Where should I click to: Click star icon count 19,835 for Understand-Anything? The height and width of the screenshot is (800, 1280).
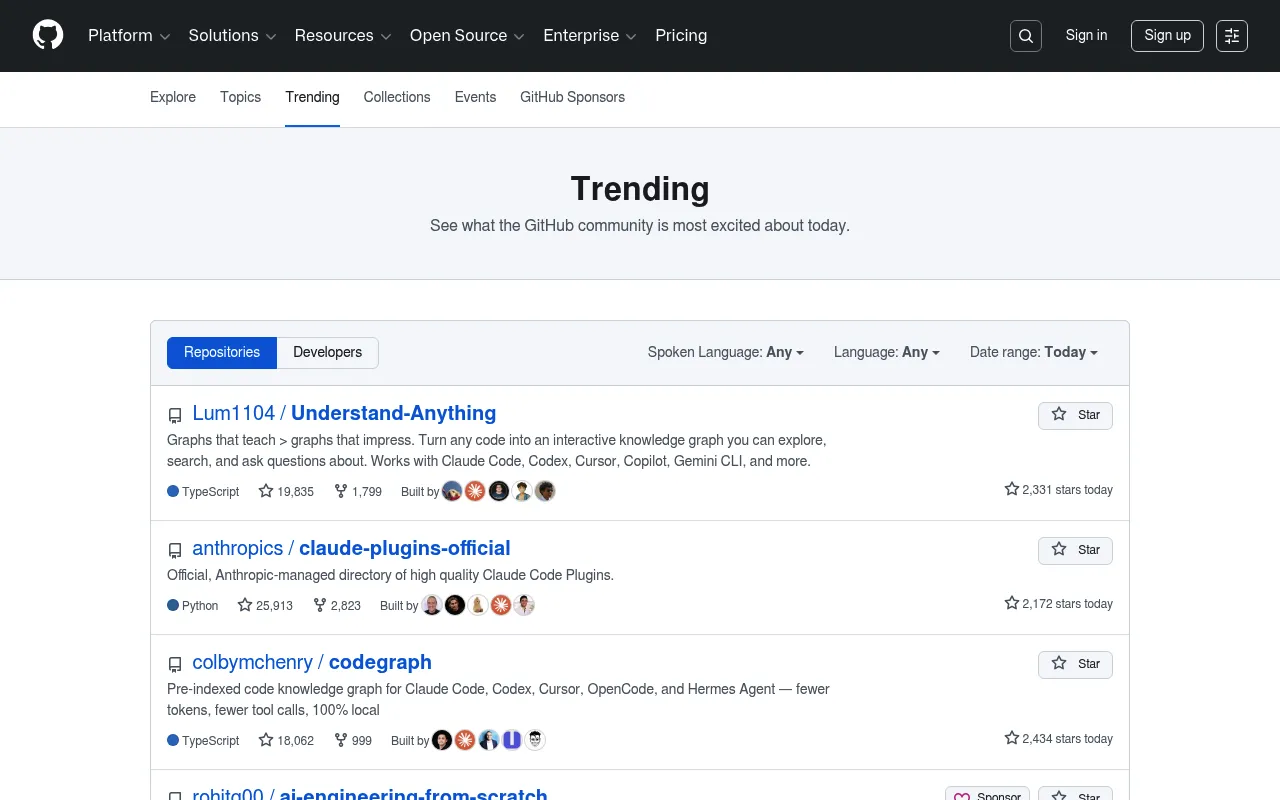pos(286,491)
